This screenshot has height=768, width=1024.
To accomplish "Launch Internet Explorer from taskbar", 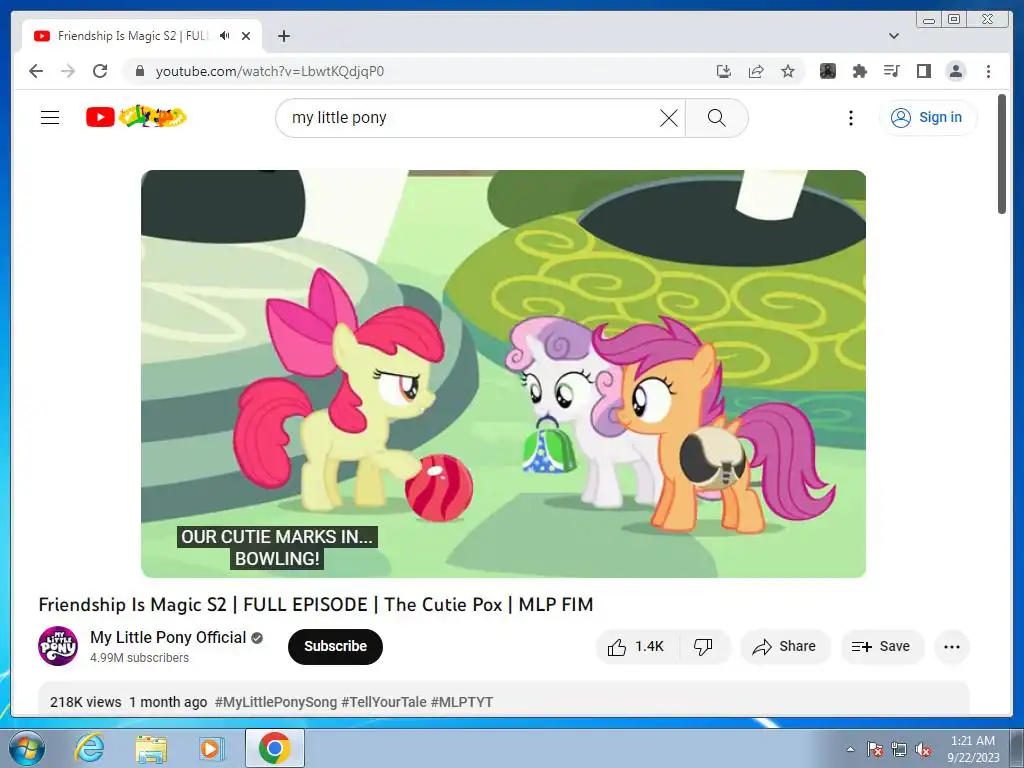I will point(89,748).
